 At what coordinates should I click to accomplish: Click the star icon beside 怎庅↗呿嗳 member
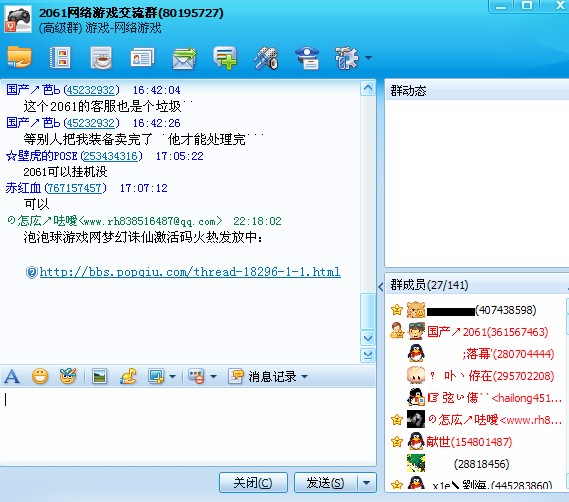(397, 420)
